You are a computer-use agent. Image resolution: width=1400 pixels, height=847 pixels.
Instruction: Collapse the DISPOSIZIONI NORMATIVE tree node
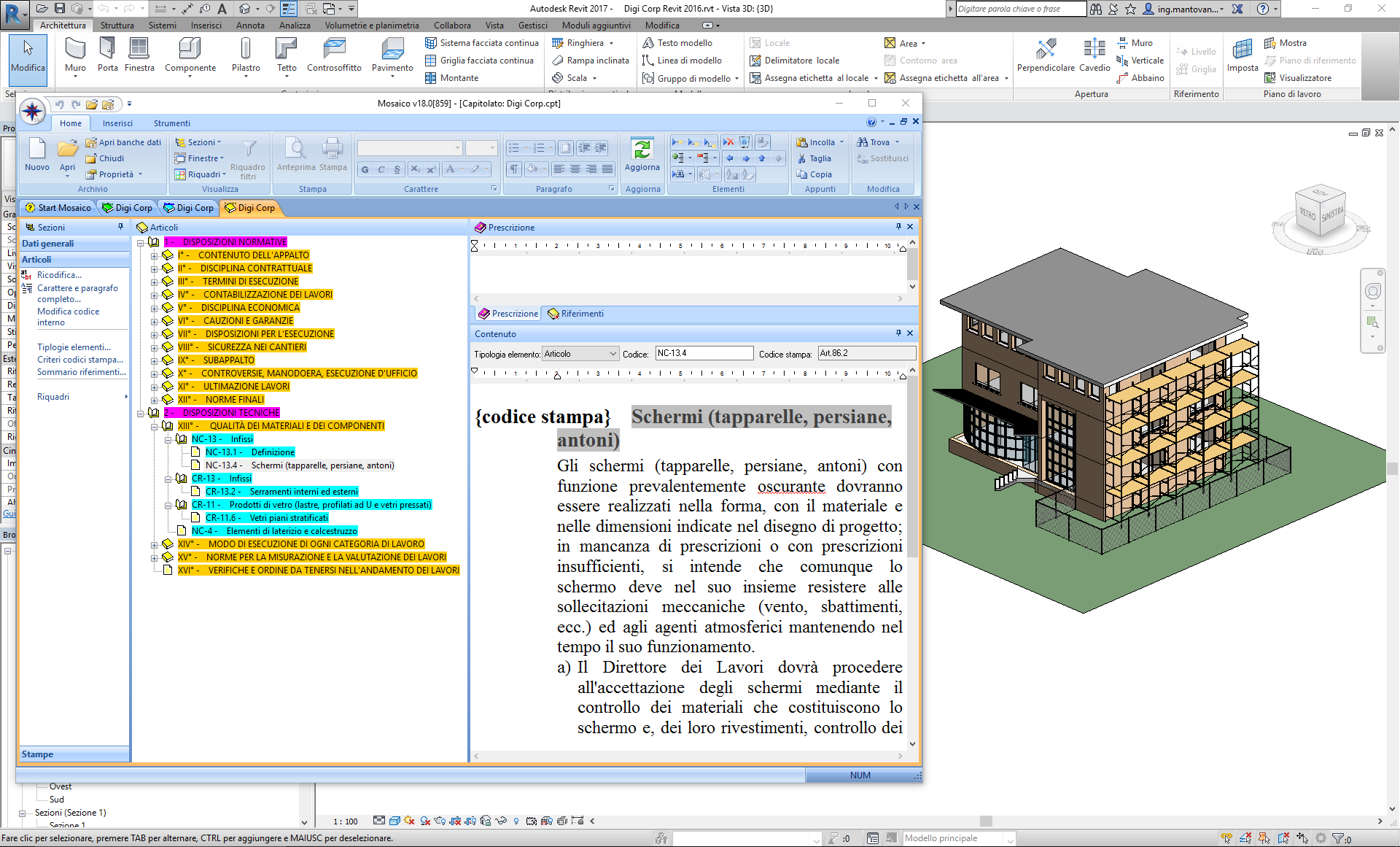[x=141, y=242]
